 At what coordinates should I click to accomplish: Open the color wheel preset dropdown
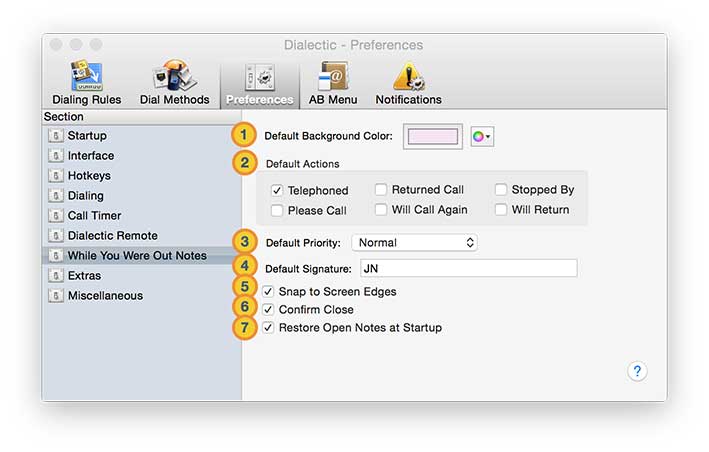(482, 136)
